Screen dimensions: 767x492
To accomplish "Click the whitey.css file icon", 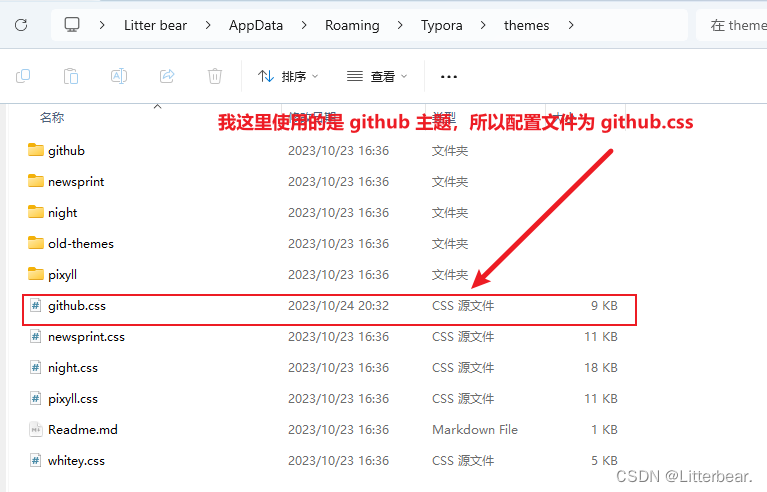I will pyautogui.click(x=36, y=461).
